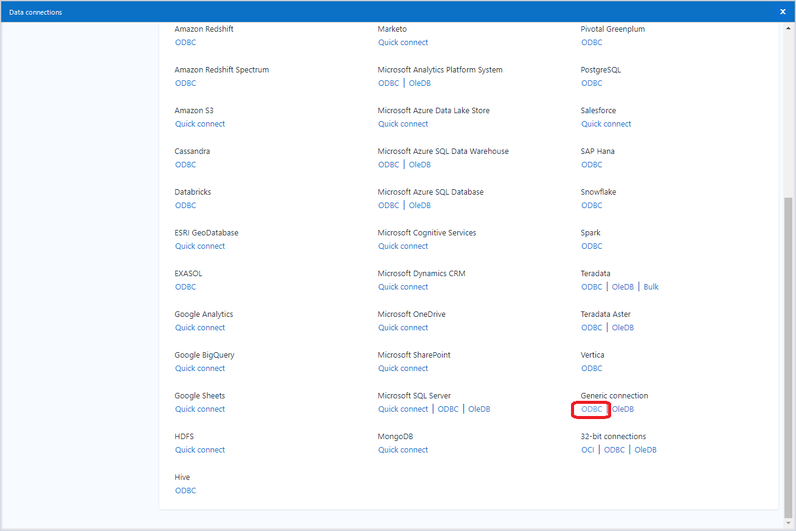
Task: Select ODBC under 32-bit connections
Action: click(614, 450)
